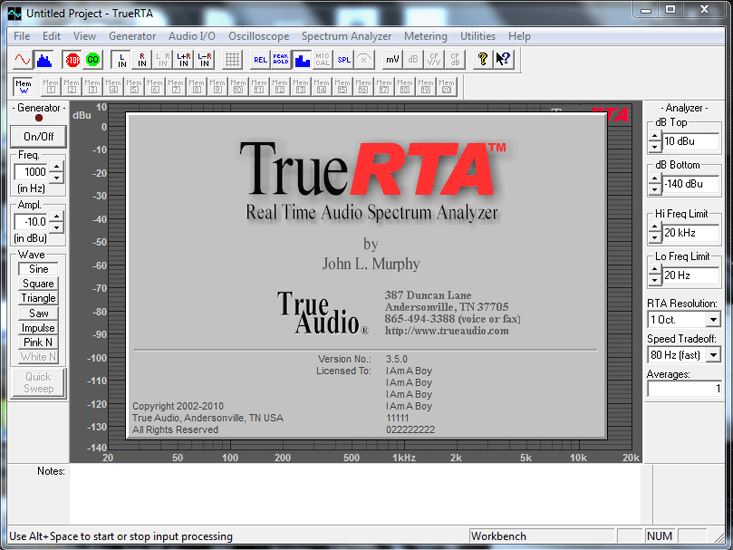Click the CF V/V toolbar icon
733x550 pixels.
click(x=434, y=60)
